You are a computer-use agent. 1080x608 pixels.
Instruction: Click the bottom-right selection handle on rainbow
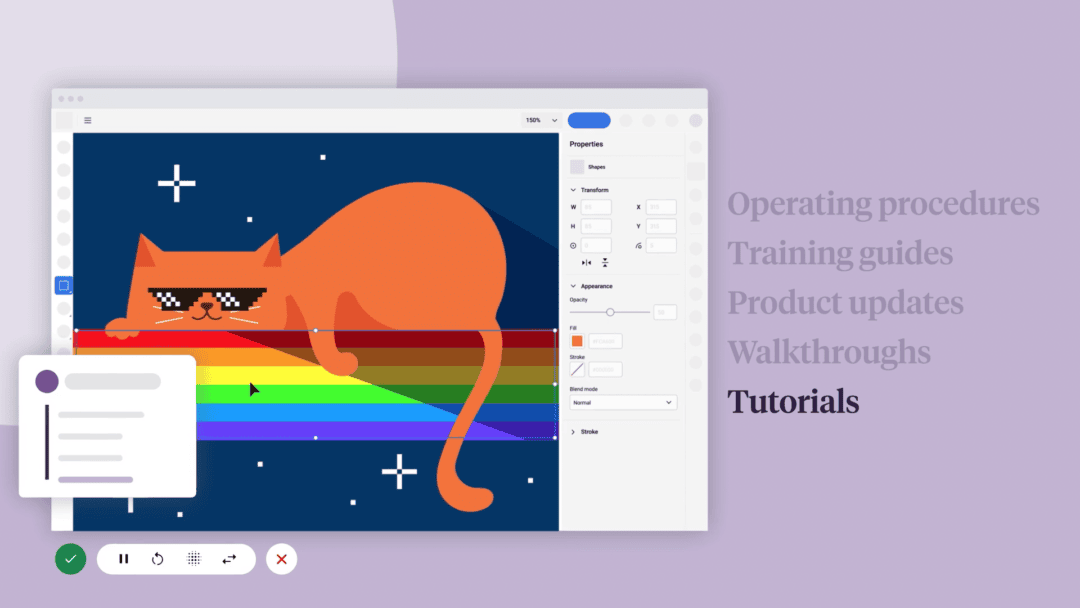pos(555,437)
